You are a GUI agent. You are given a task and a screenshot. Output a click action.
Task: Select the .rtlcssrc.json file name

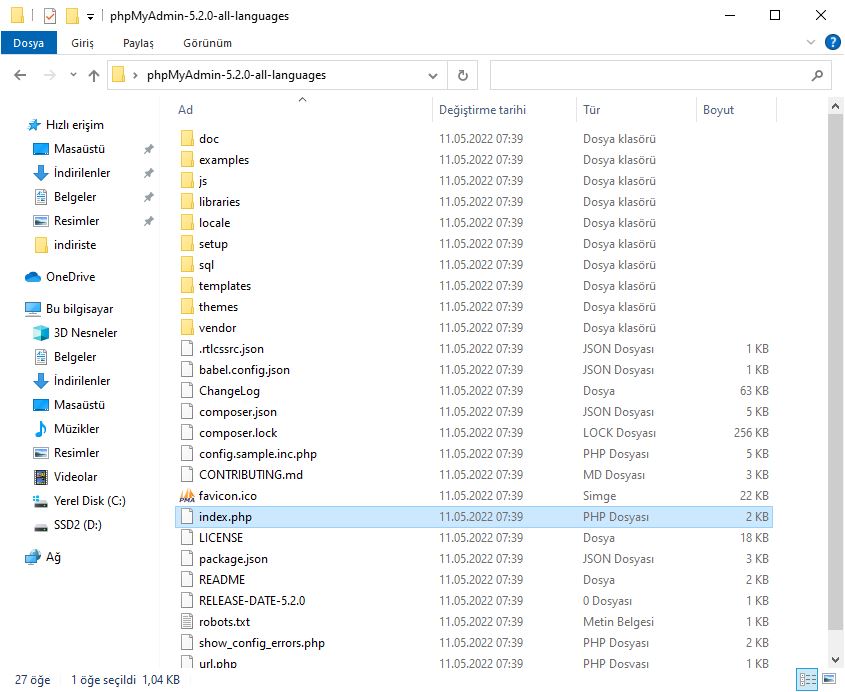tap(231, 349)
